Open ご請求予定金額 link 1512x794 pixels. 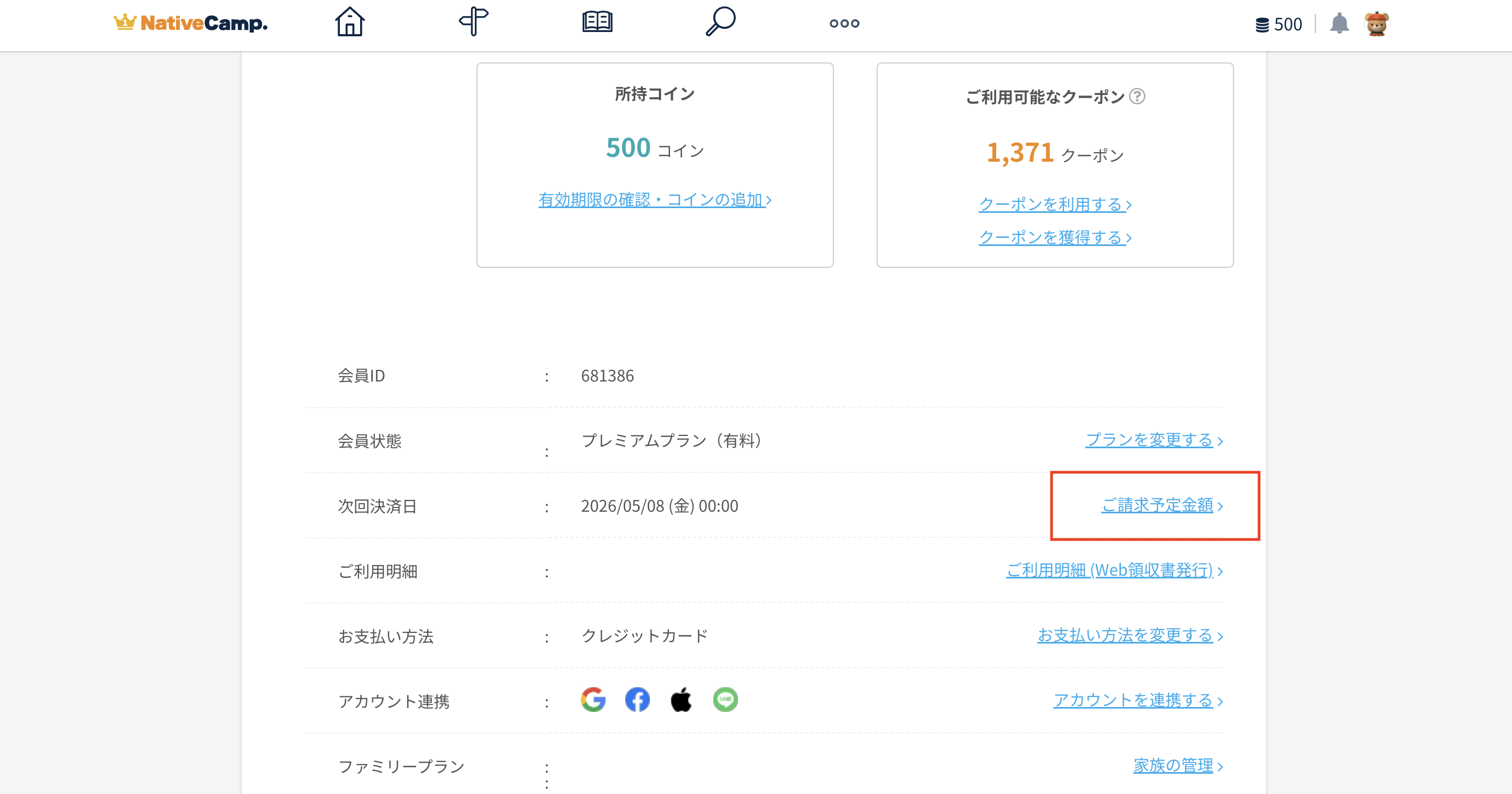[x=1161, y=505]
